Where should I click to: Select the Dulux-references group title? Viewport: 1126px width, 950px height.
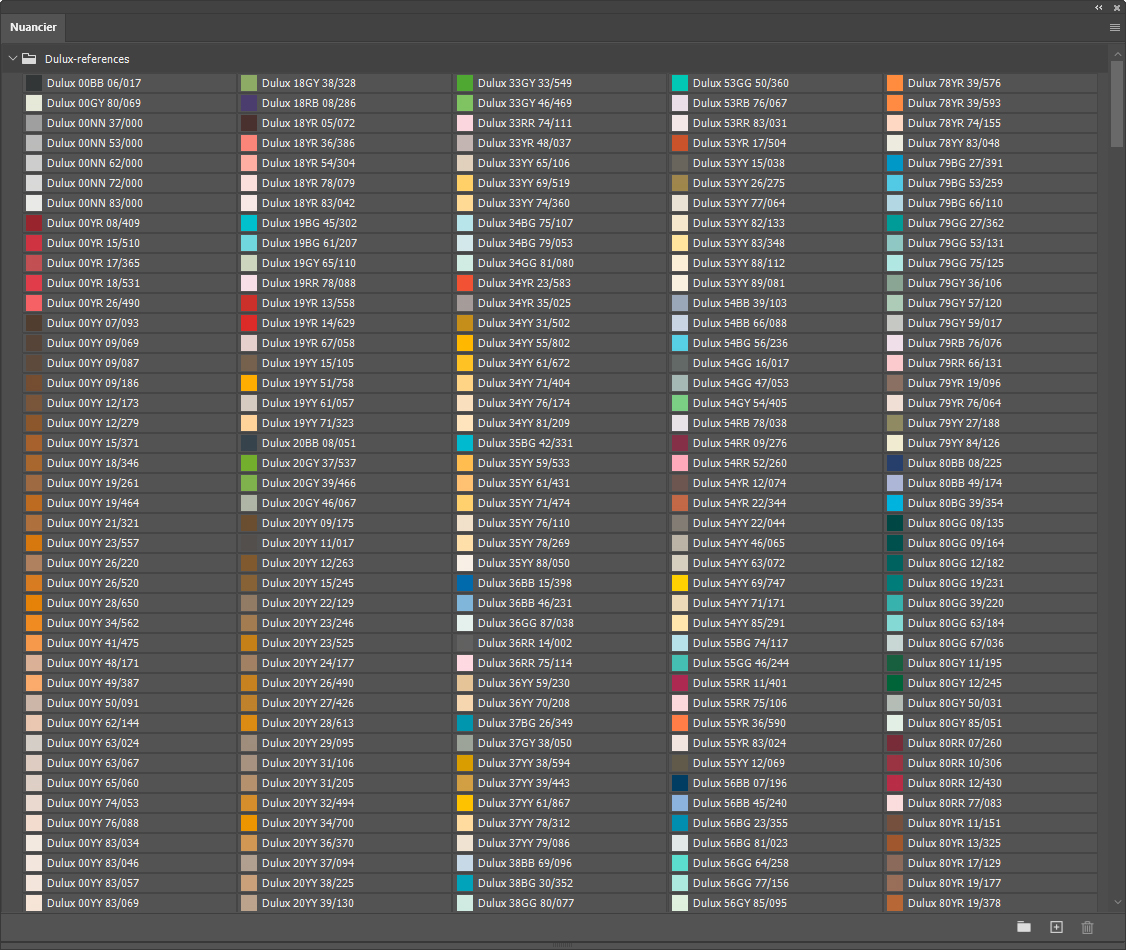[87, 59]
